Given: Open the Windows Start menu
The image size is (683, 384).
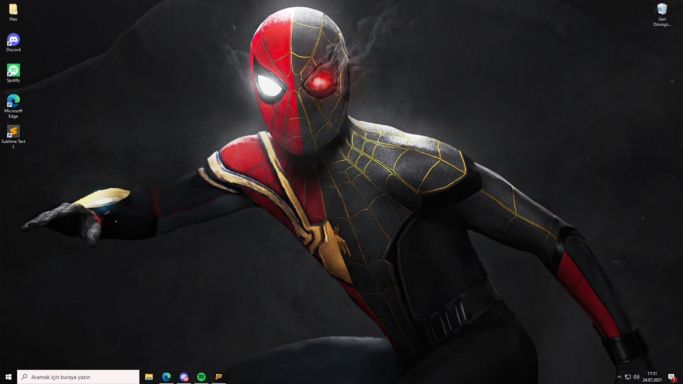Looking at the screenshot, I should click(x=8, y=377).
